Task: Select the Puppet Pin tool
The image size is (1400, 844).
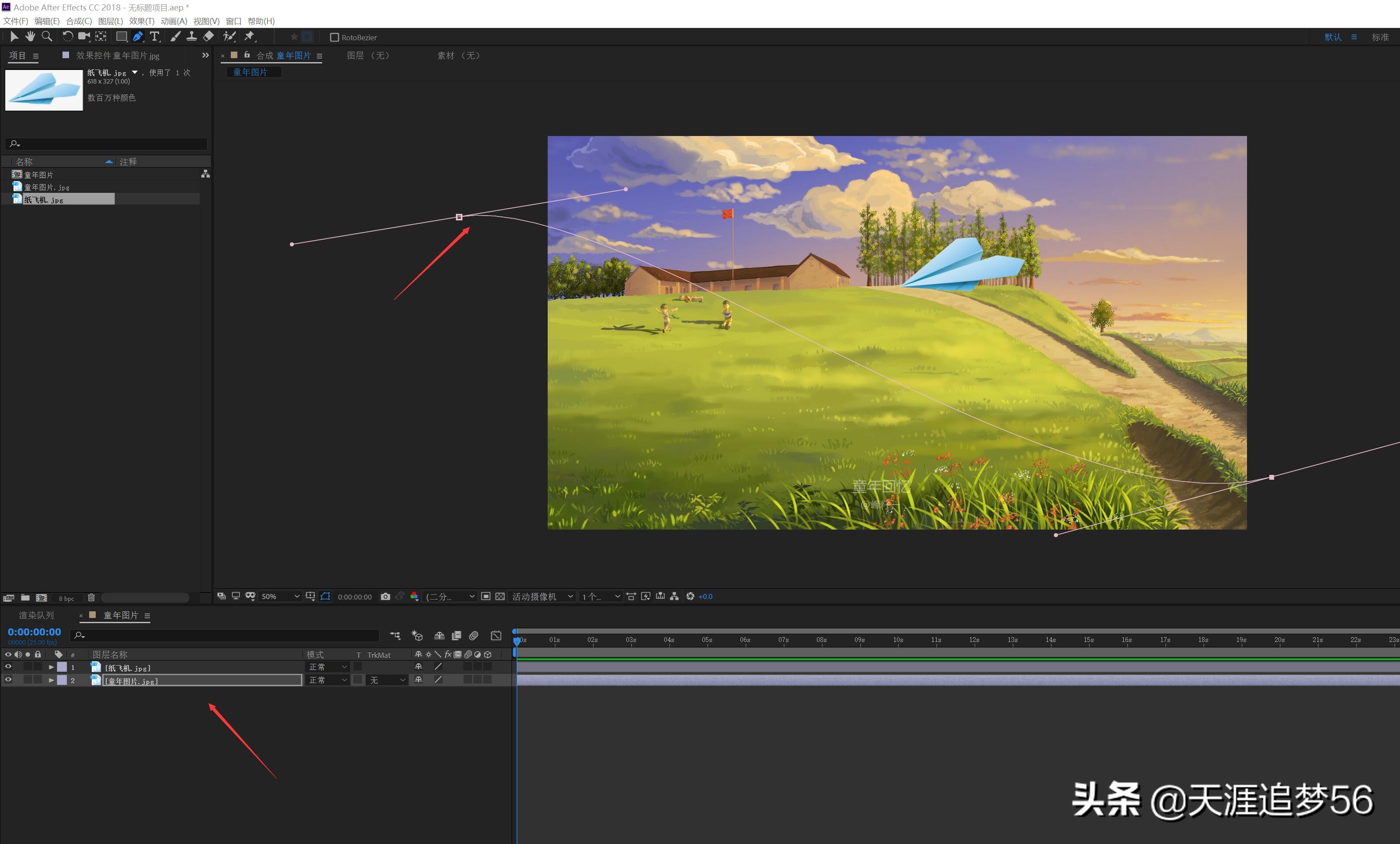Action: pyautogui.click(x=250, y=36)
